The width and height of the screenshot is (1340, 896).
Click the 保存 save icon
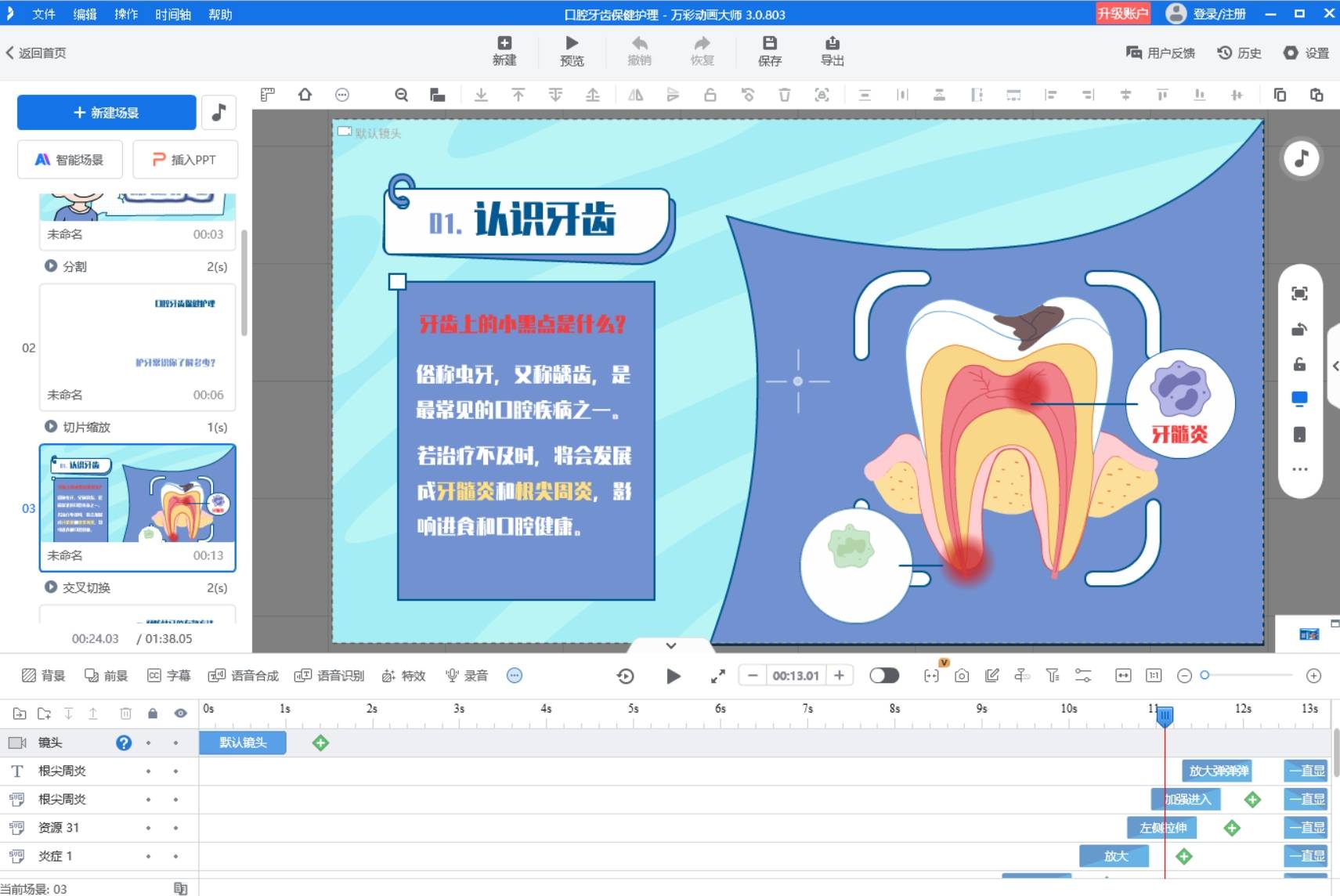[769, 44]
